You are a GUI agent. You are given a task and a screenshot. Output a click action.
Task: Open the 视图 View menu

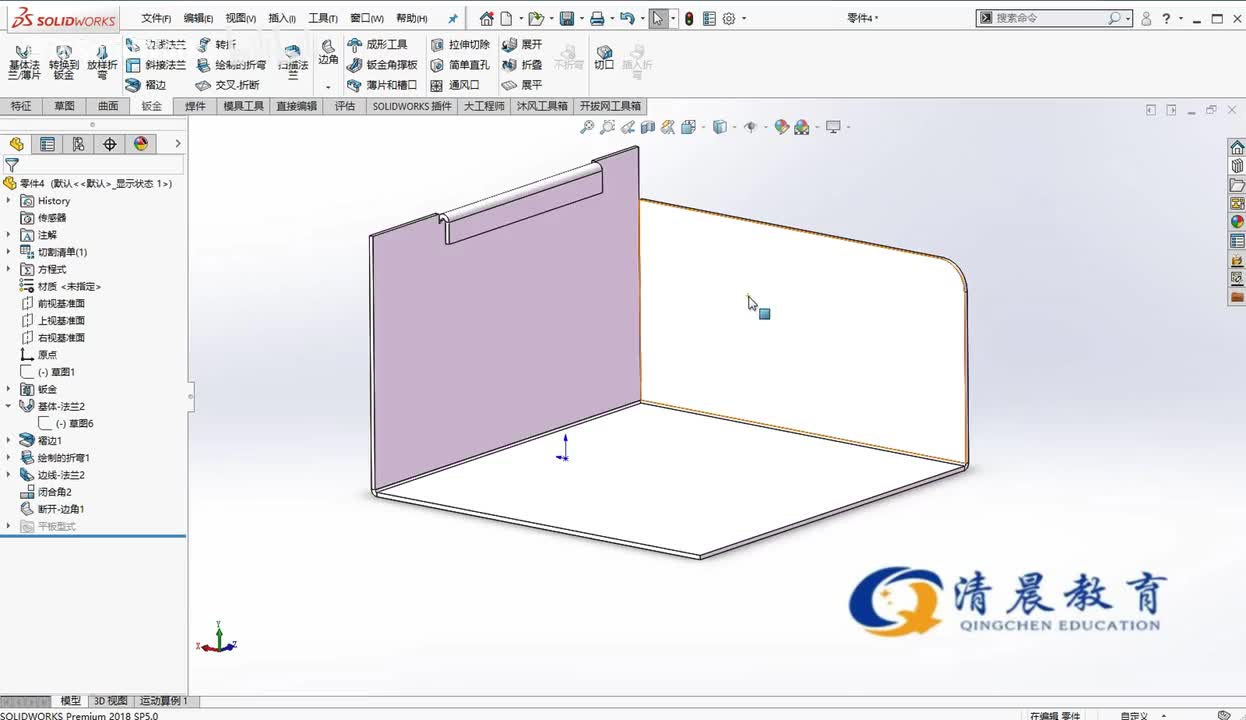(240, 18)
